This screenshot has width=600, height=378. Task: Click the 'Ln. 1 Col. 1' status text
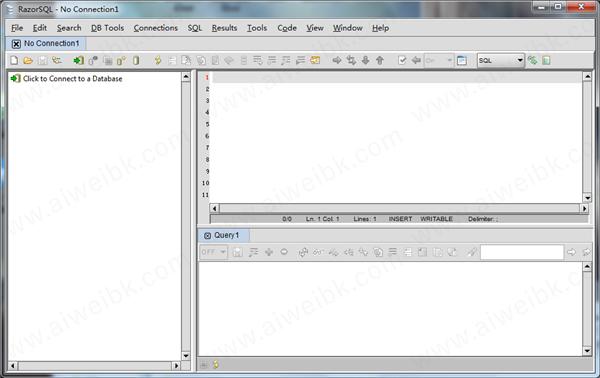click(322, 219)
